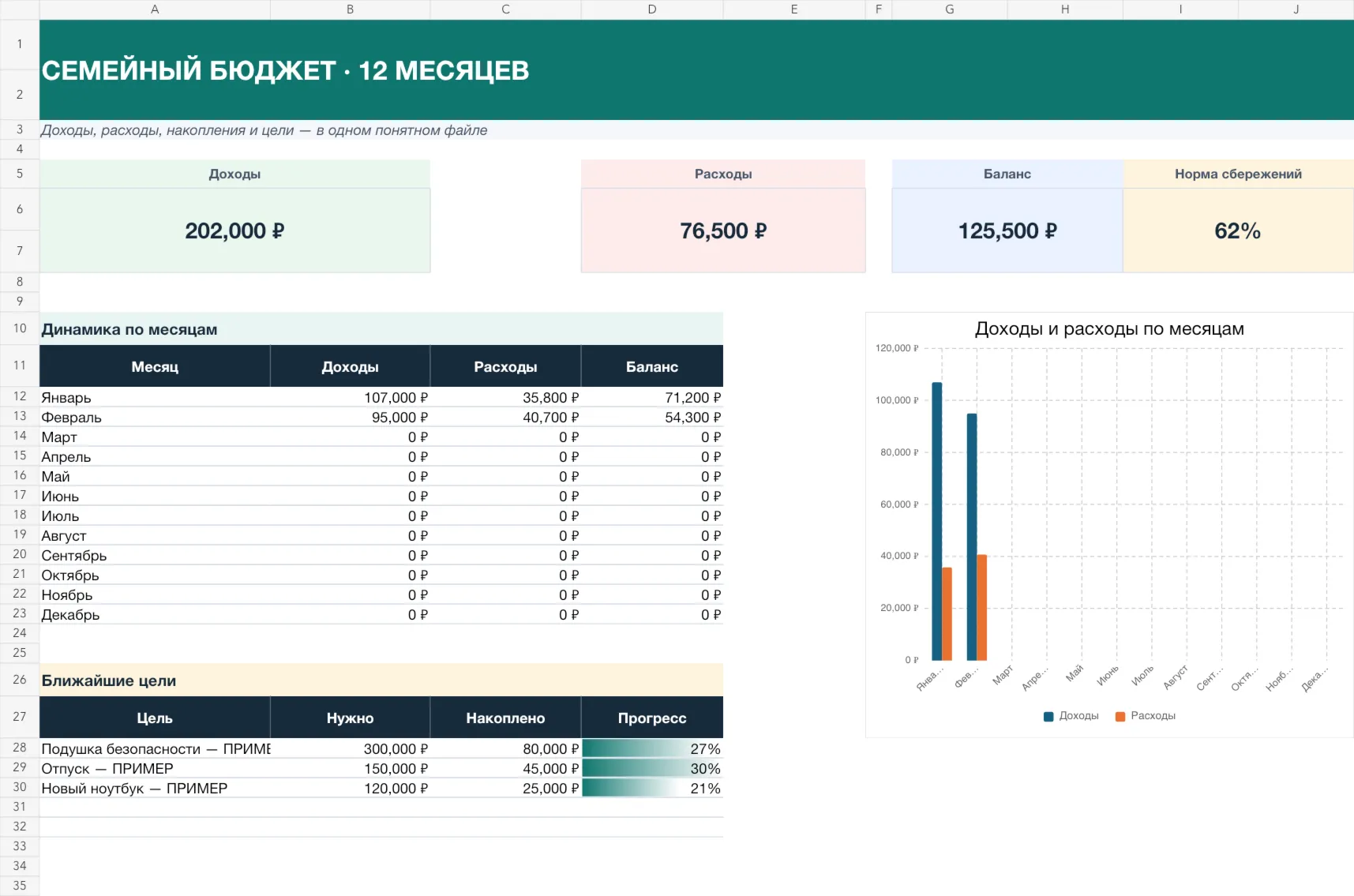Click the chart title "Доходы и расходы по месяцам"

click(1109, 328)
